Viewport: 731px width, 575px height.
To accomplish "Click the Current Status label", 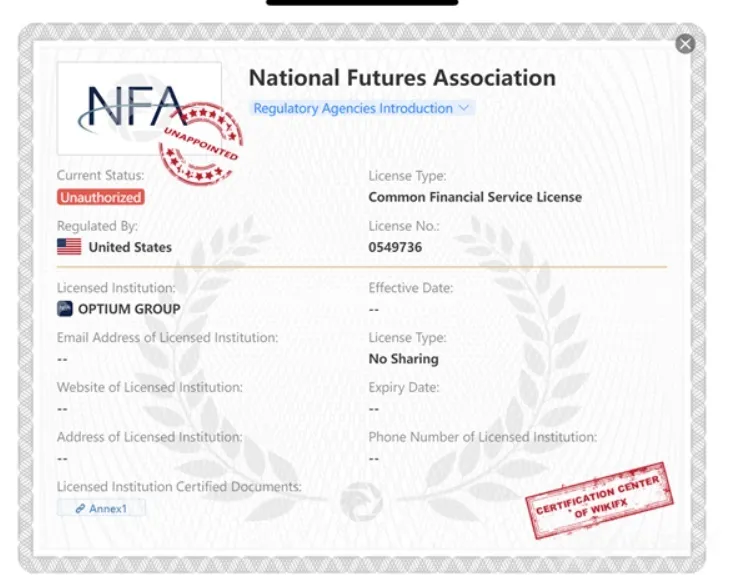I will [100, 175].
